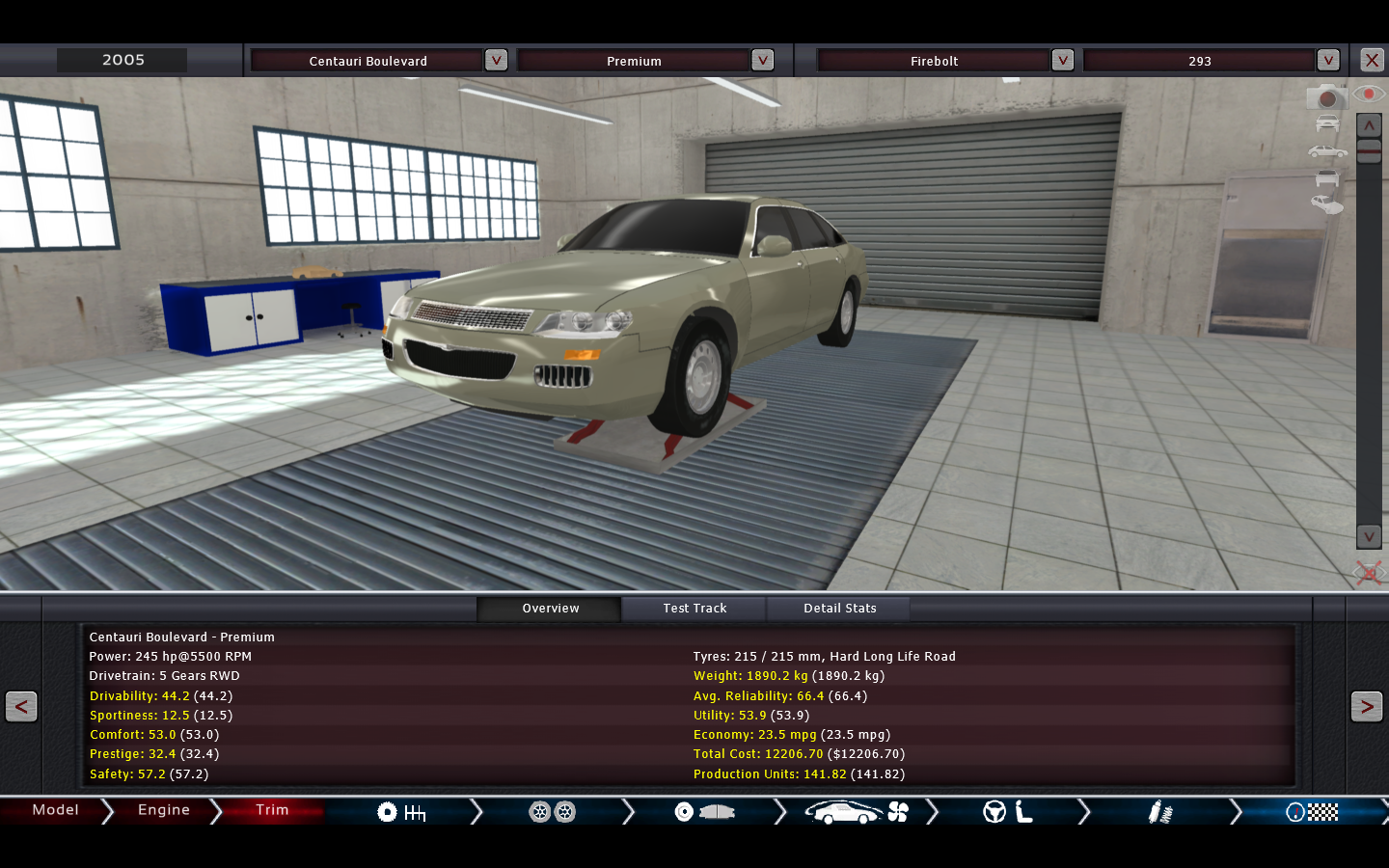
Task: Toggle the crossed-out eye hide icon
Action: [x=1368, y=573]
